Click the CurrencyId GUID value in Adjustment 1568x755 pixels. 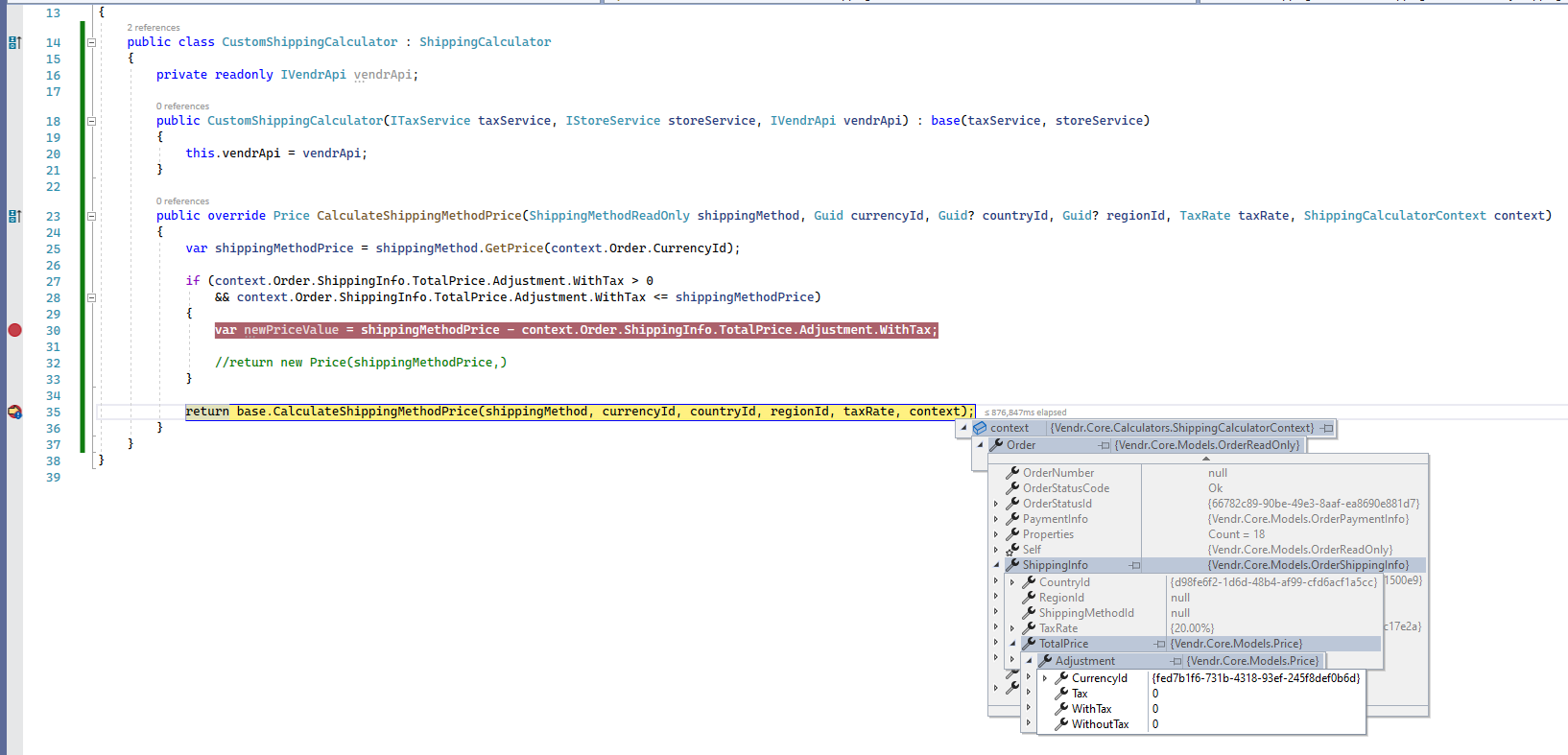[x=1256, y=678]
